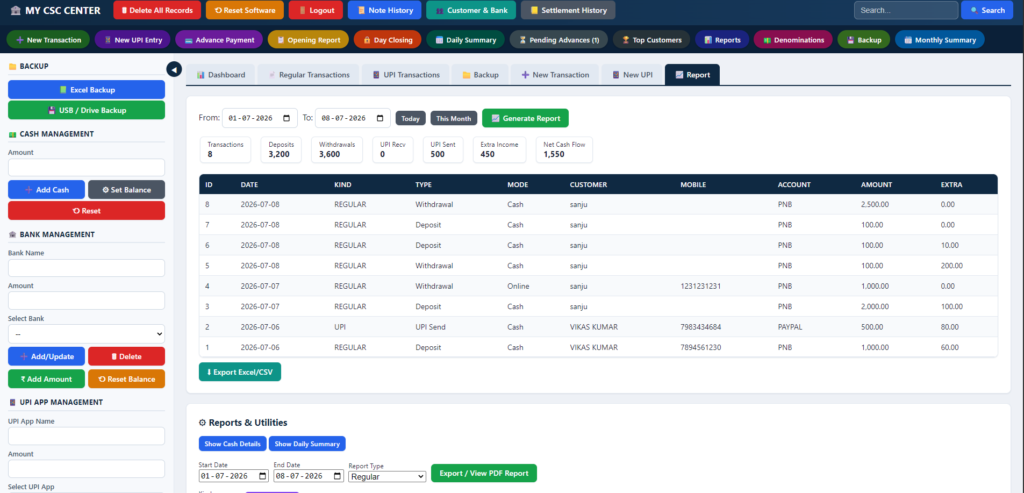Click Generate Report
Screen dimensions: 1024x493
[526, 118]
